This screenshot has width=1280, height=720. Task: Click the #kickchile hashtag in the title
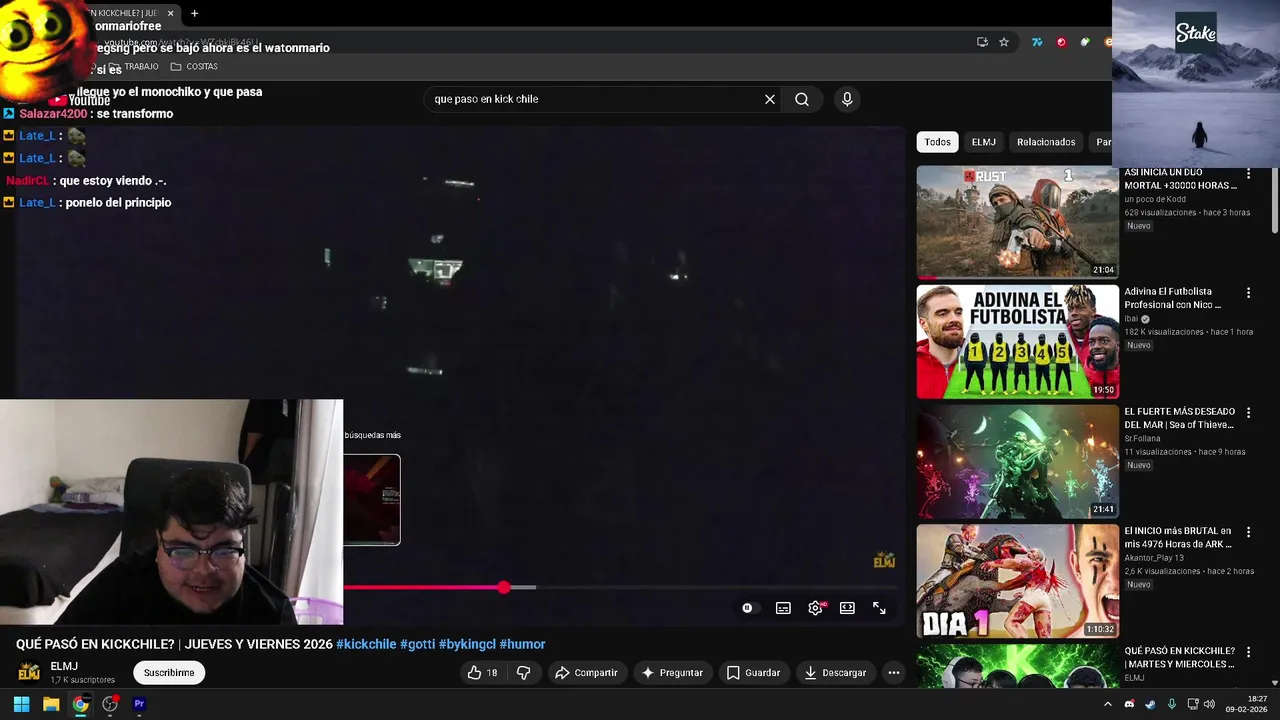366,644
